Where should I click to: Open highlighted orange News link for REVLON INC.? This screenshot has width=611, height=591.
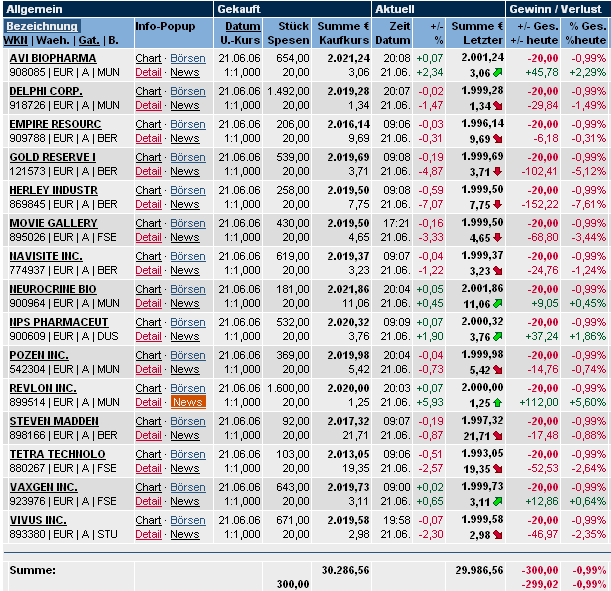tap(188, 402)
